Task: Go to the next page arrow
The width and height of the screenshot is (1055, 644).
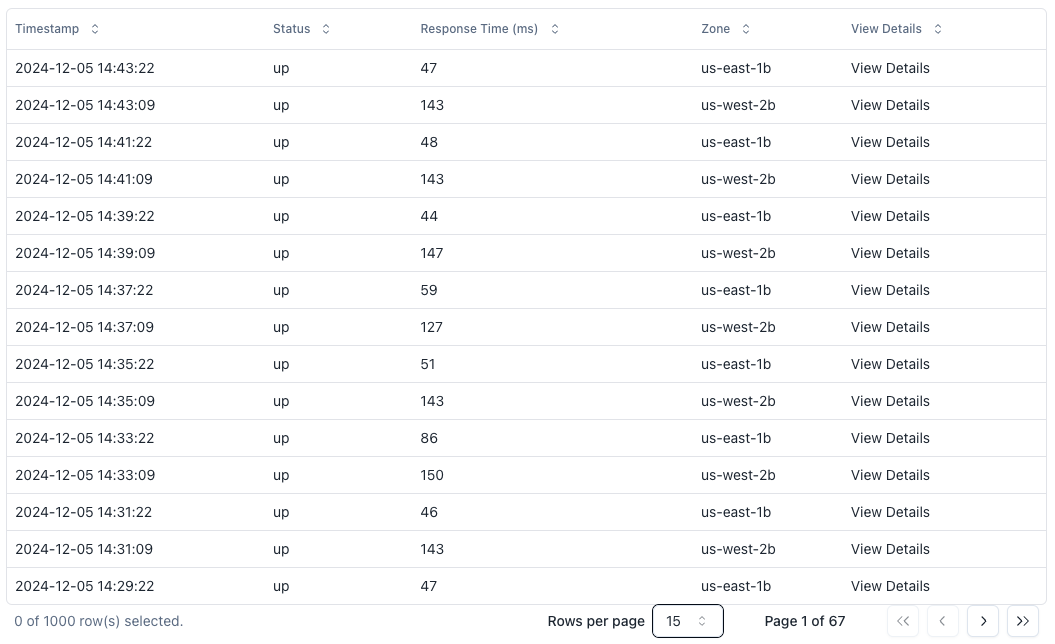Action: point(983,621)
